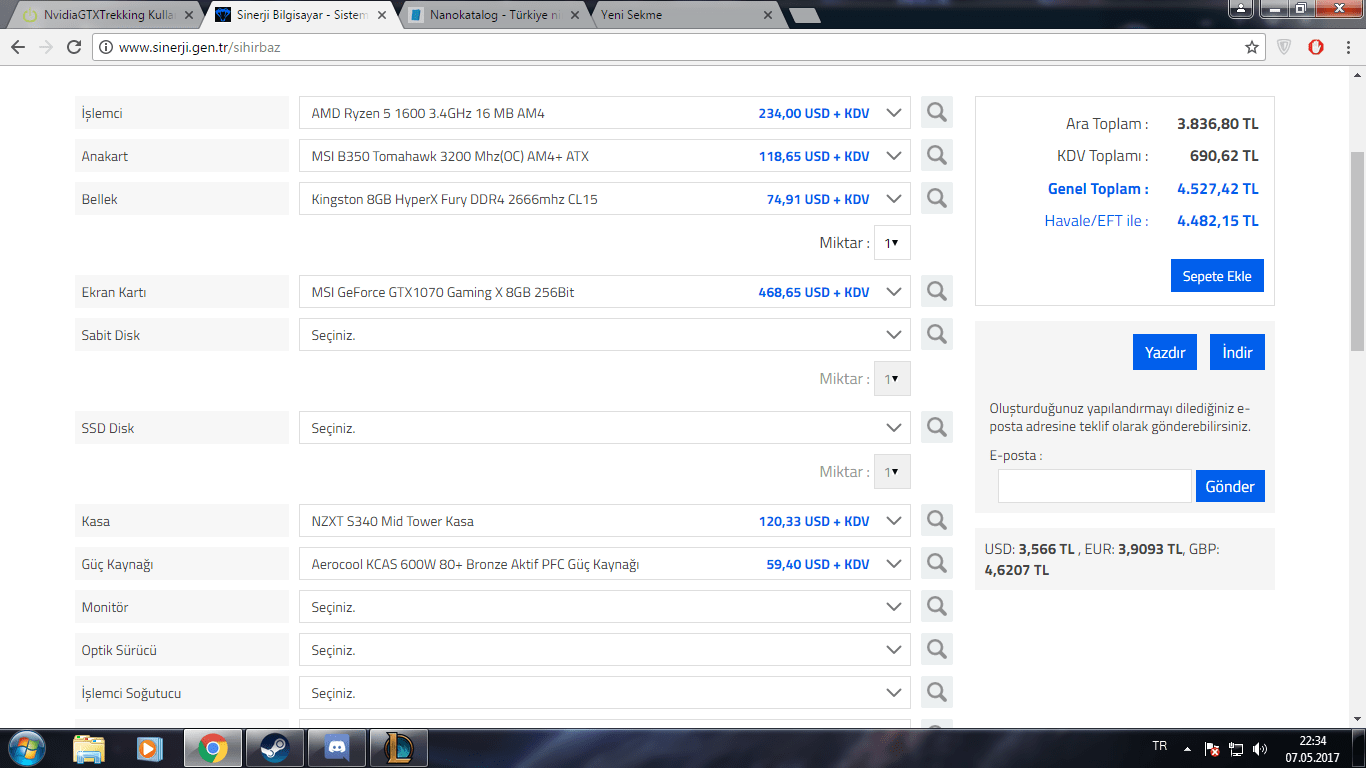Search monitors using the Monitör row magnifier
Screen dimensions: 1366x768
pos(937,607)
